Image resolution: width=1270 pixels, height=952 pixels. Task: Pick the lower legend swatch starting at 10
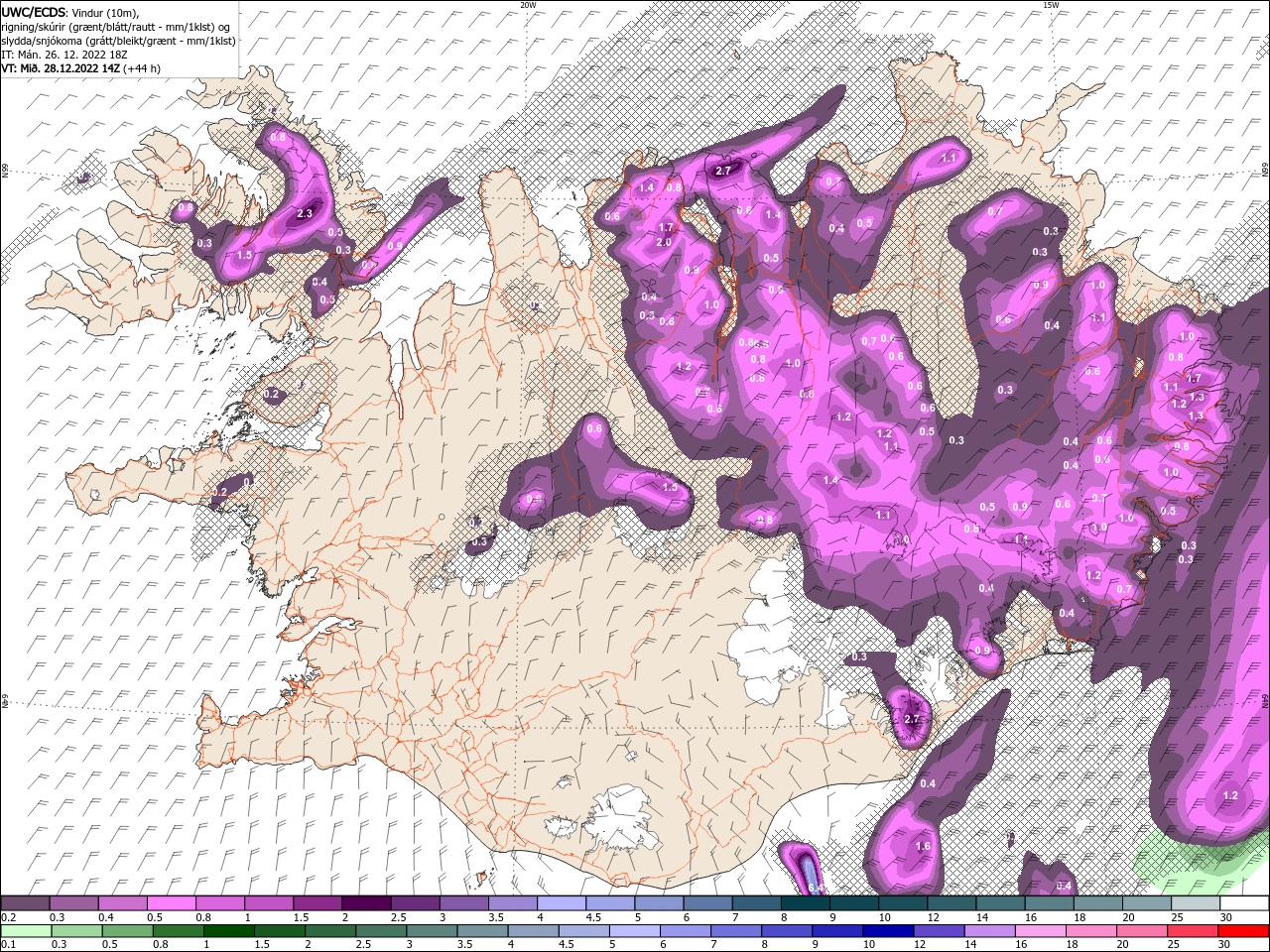point(889,930)
